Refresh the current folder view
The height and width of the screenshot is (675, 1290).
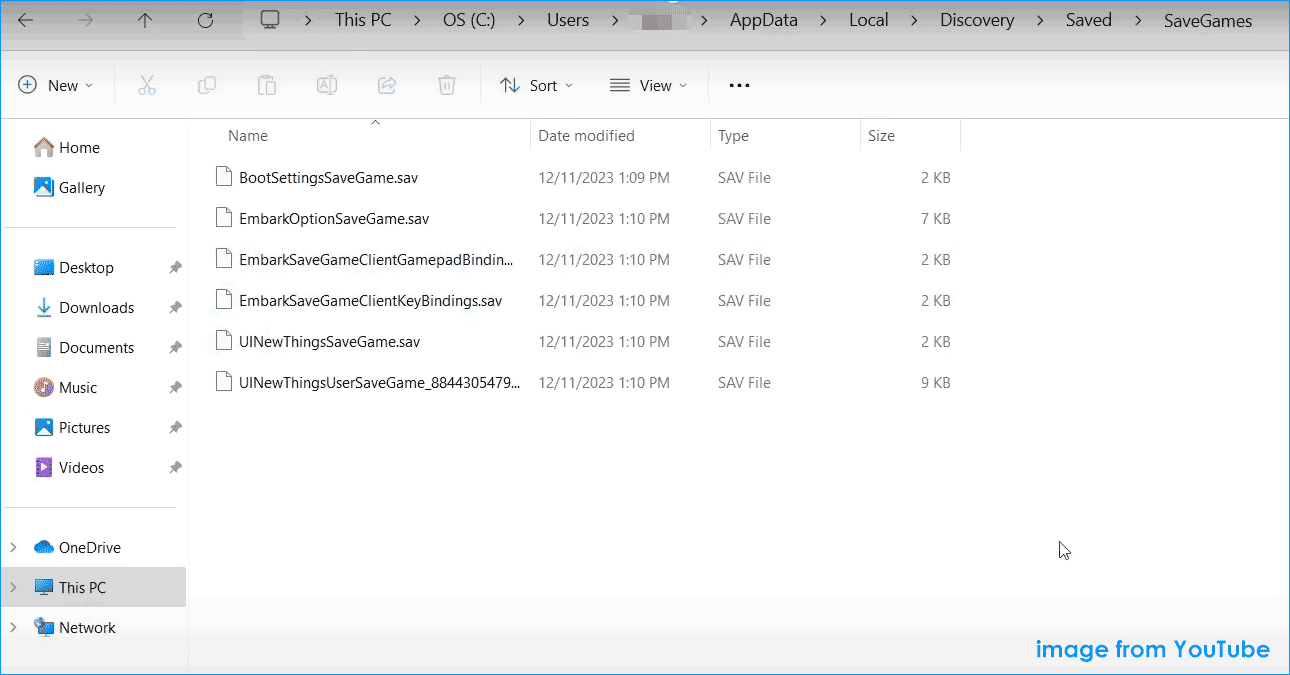coord(205,20)
